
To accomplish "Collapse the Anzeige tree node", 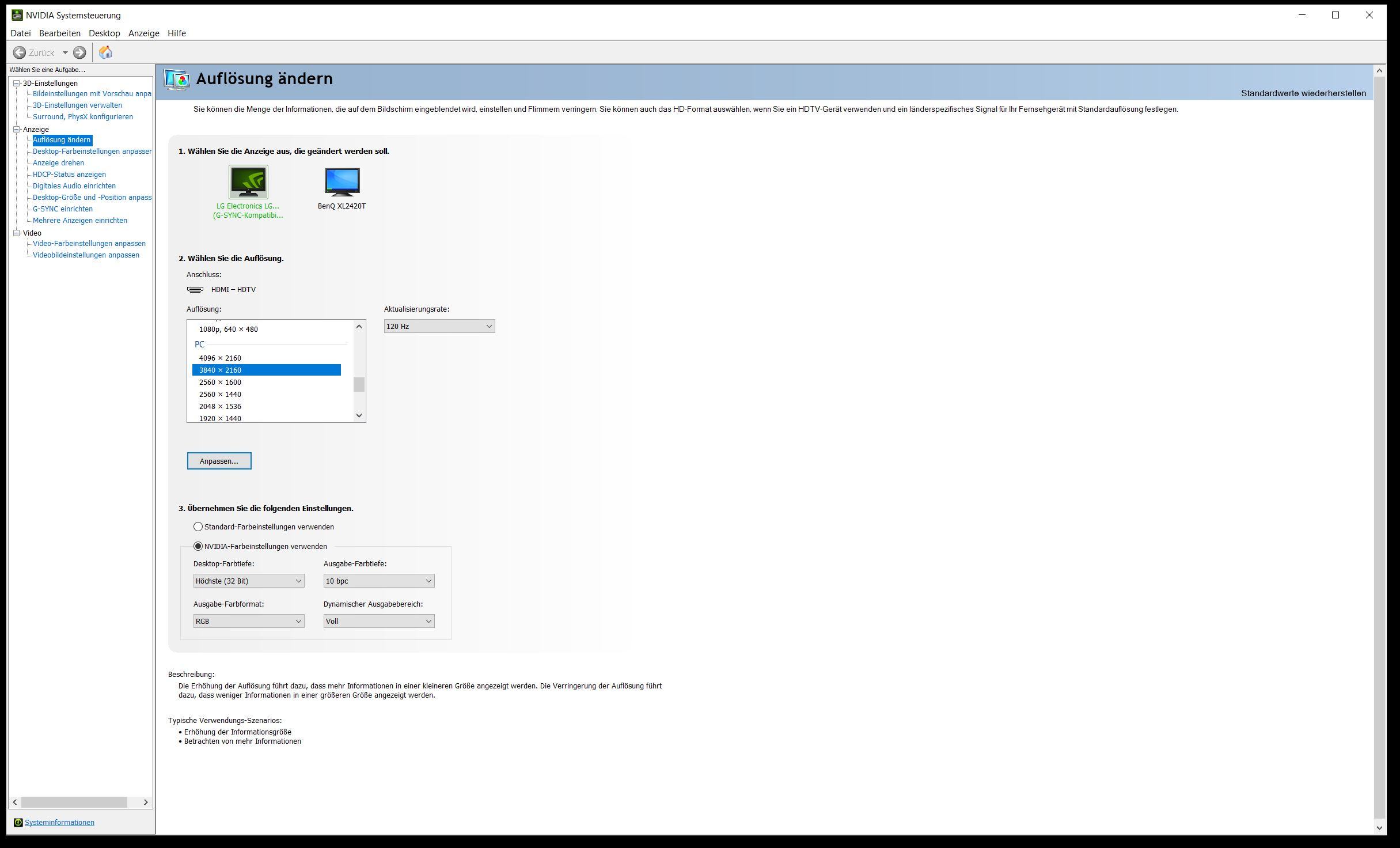I will point(17,129).
